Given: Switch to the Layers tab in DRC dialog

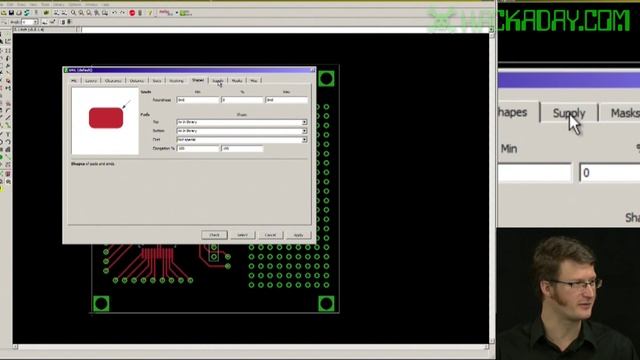Looking at the screenshot, I should pyautogui.click(x=91, y=81).
